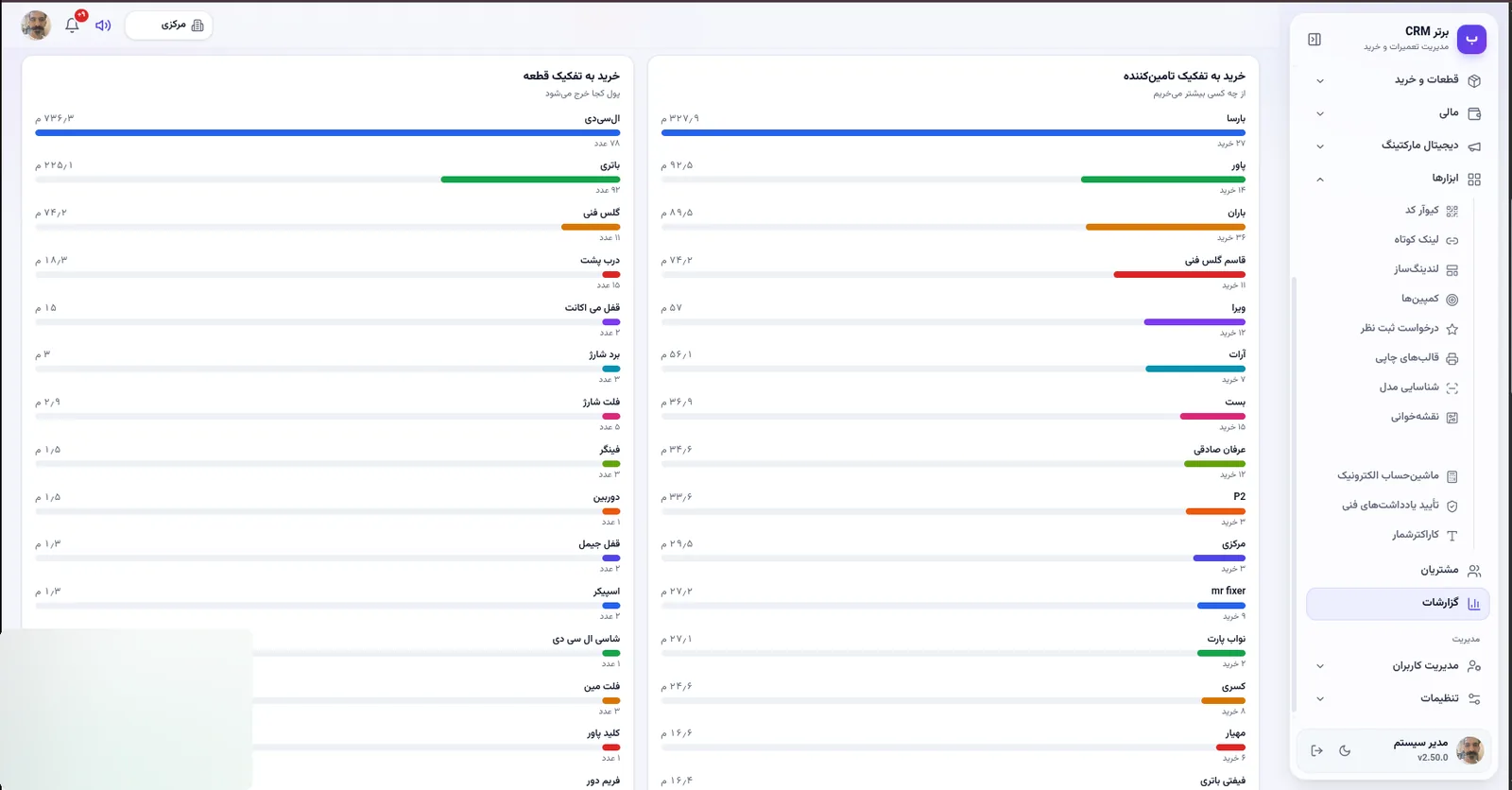
Task: Click the قالب‌های چاپی printer icon
Action: click(x=1452, y=358)
